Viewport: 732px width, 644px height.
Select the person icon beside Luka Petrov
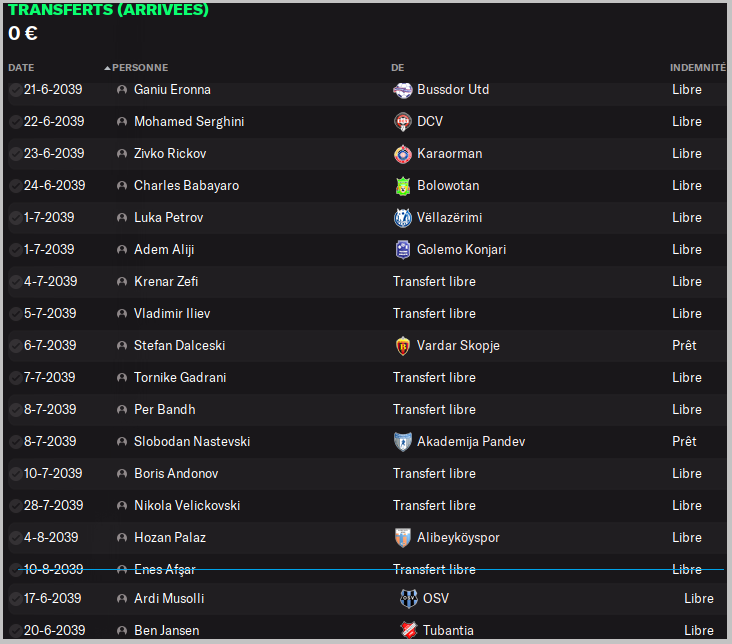[122, 218]
